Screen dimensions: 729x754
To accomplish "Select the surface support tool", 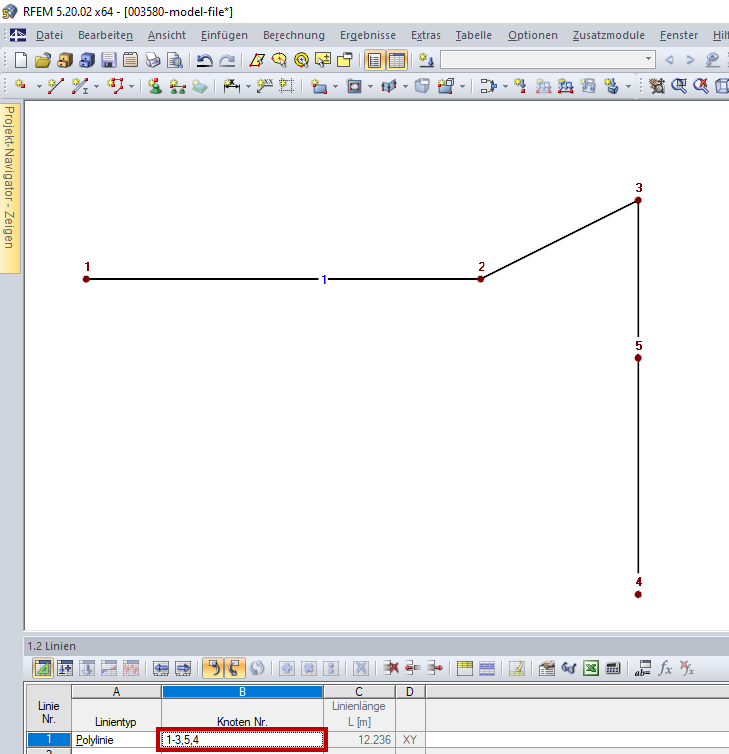I will (x=199, y=86).
